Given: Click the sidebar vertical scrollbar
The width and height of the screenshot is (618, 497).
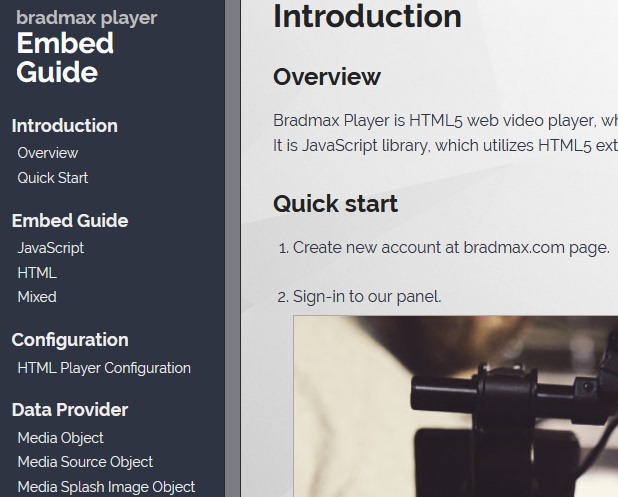Looking at the screenshot, I should pos(233,248).
